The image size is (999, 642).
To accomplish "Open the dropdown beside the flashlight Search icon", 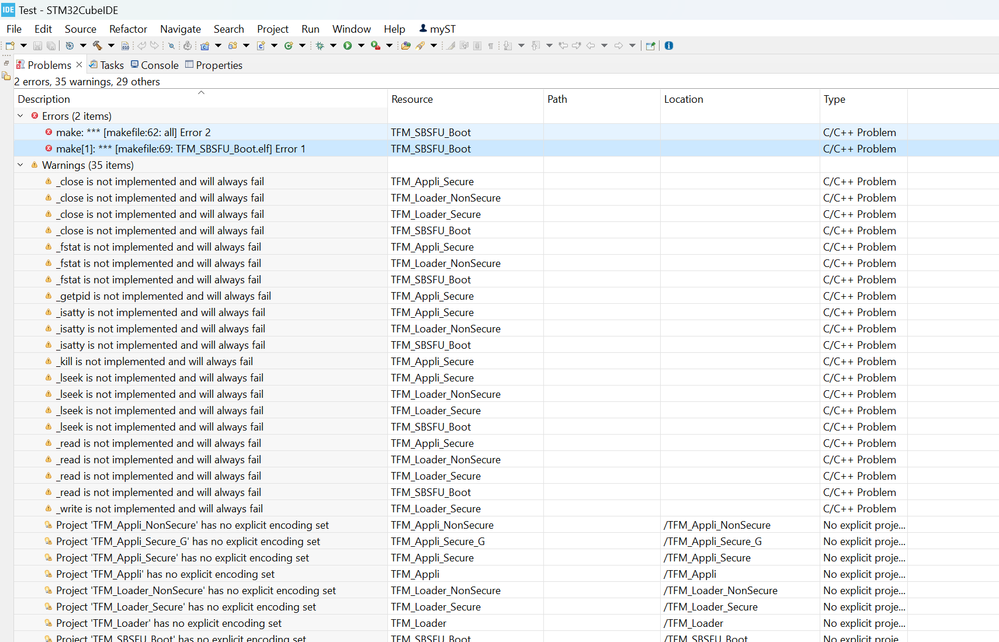I will pos(434,46).
